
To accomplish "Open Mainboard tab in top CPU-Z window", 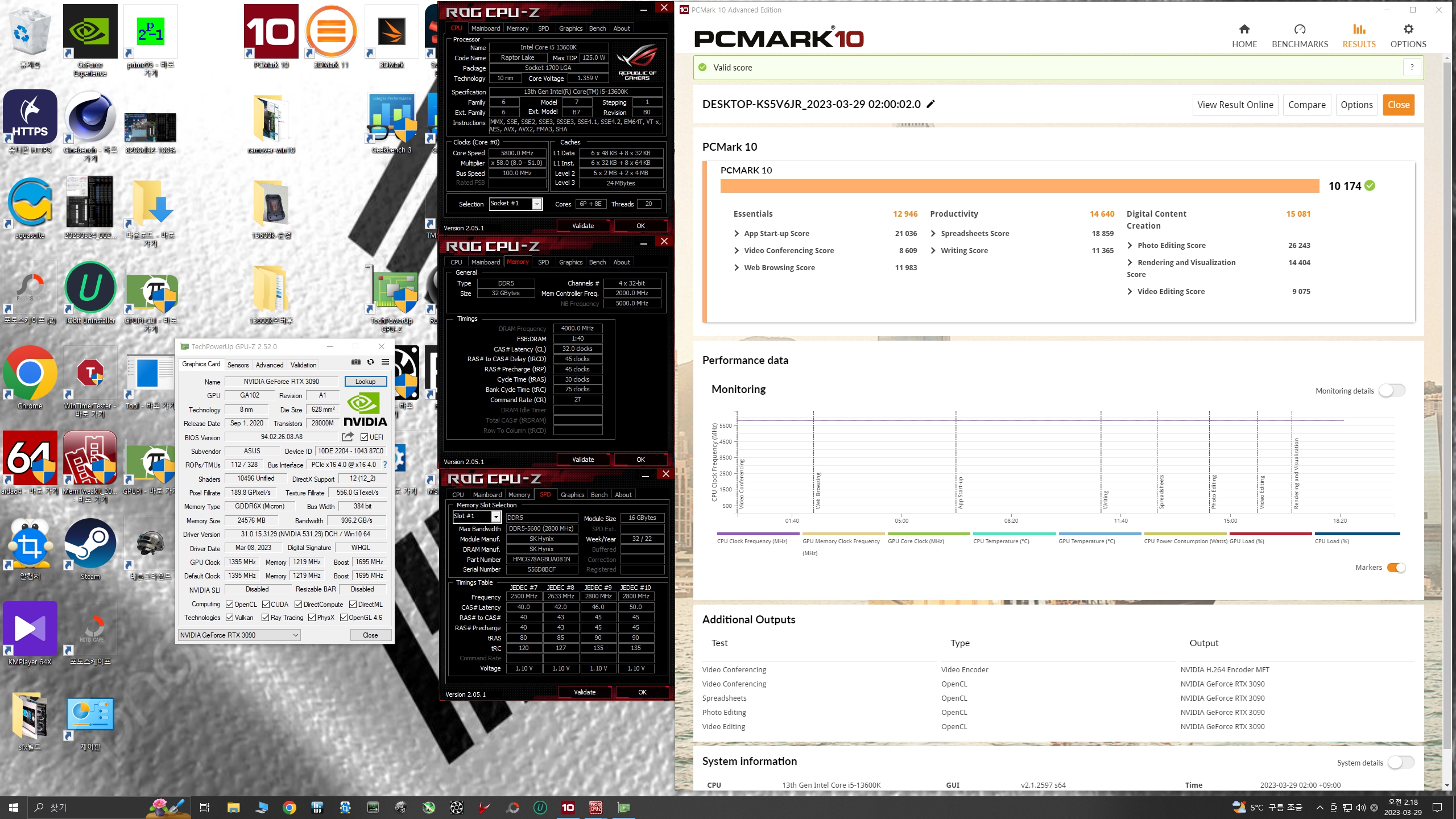I will click(486, 28).
